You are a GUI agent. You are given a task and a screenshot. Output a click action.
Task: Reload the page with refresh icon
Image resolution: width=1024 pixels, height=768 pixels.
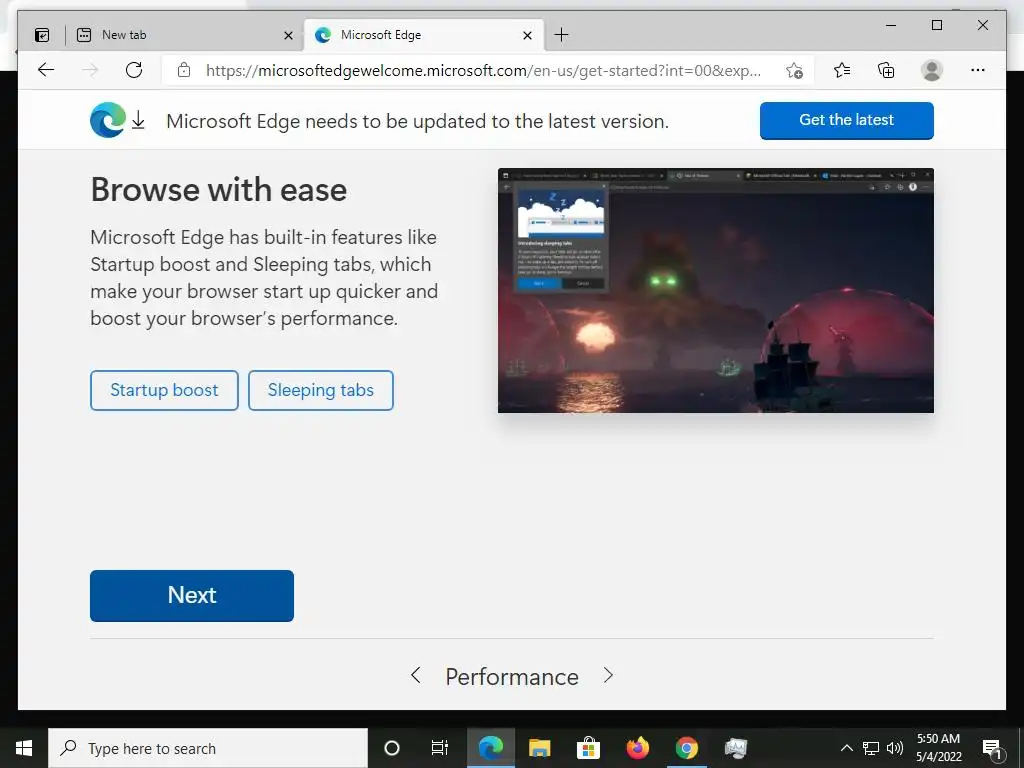click(134, 70)
